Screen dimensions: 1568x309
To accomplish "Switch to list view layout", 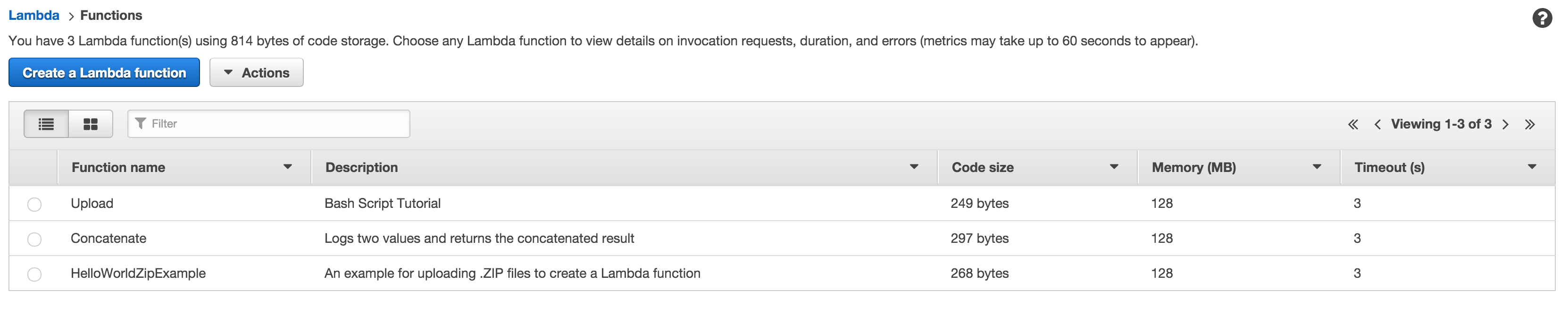I will (46, 123).
